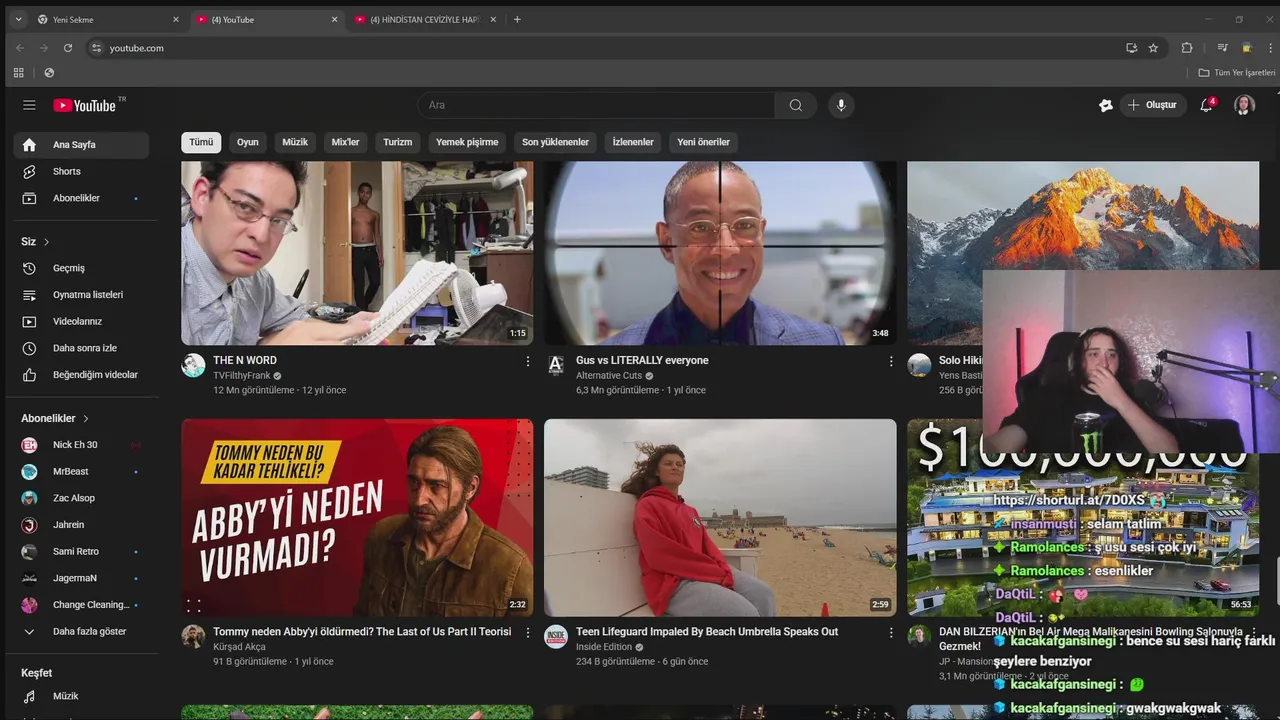The width and height of the screenshot is (1280, 720).
Task: Open Müzik under Keşfet
Action: pyautogui.click(x=81, y=696)
